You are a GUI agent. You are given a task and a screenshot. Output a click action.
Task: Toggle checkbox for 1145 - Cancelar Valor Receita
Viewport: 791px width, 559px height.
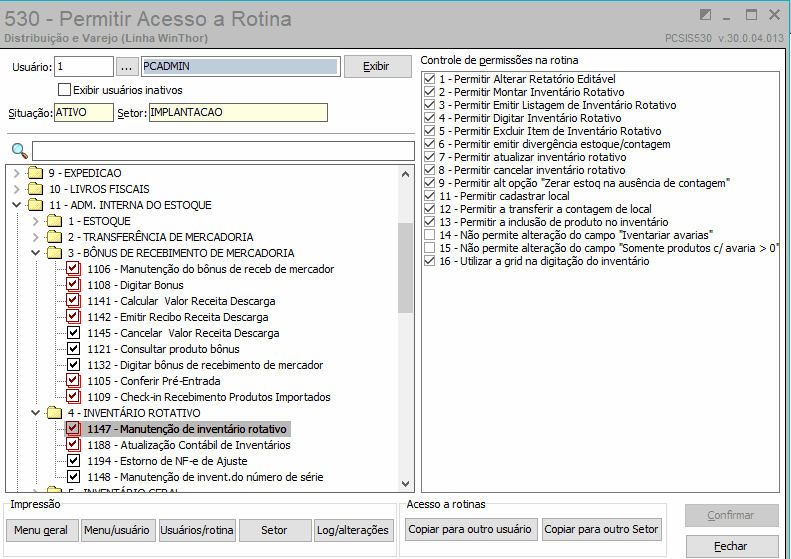[73, 333]
